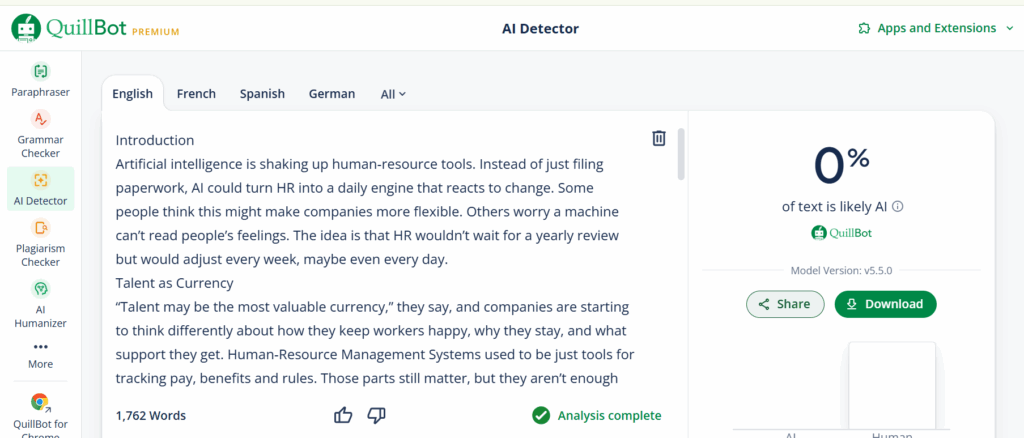The width and height of the screenshot is (1024, 438).
Task: Click the '1,762 Words' count
Action: (x=151, y=416)
